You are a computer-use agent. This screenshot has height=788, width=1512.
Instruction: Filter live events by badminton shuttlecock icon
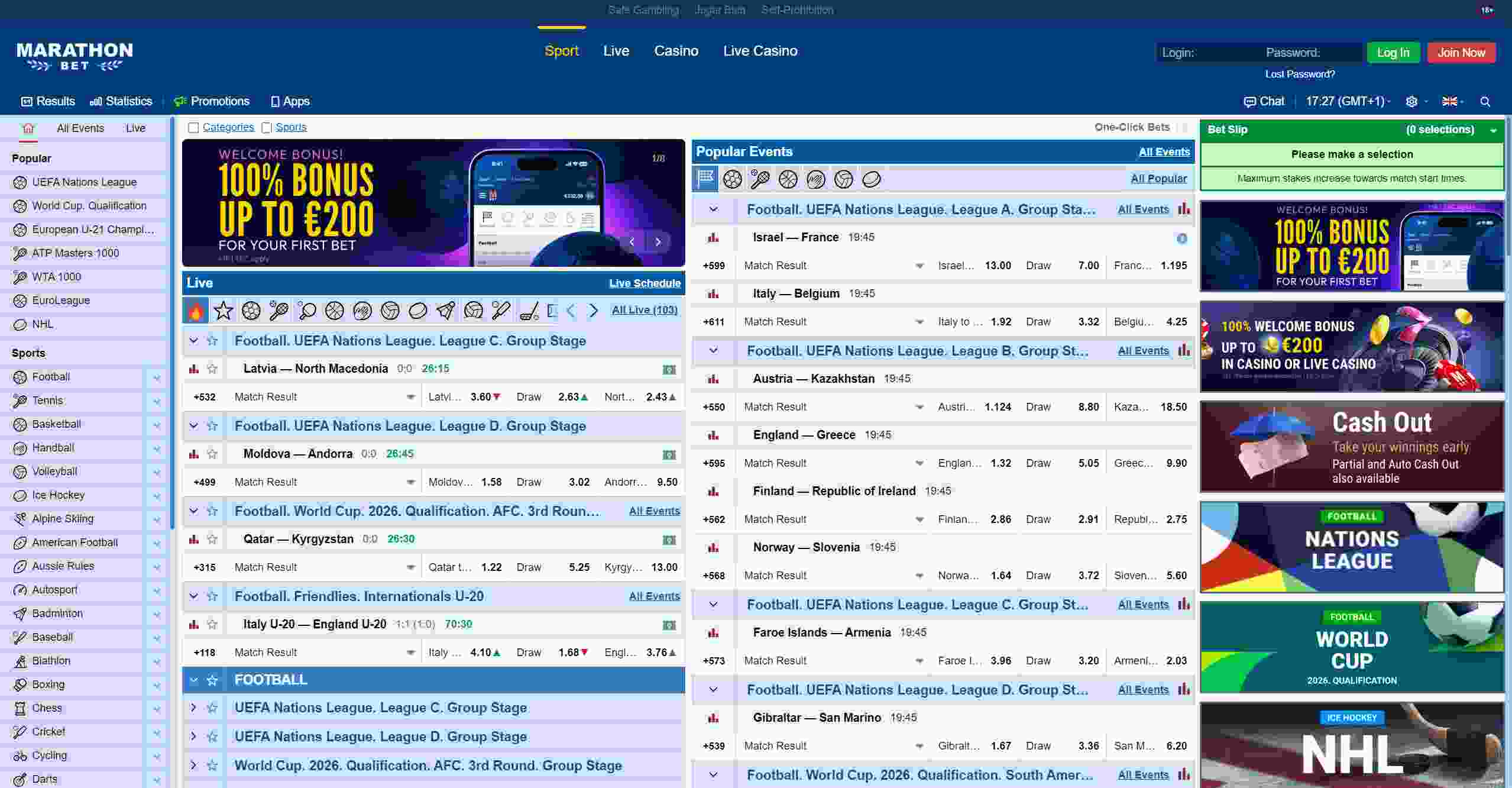(446, 310)
